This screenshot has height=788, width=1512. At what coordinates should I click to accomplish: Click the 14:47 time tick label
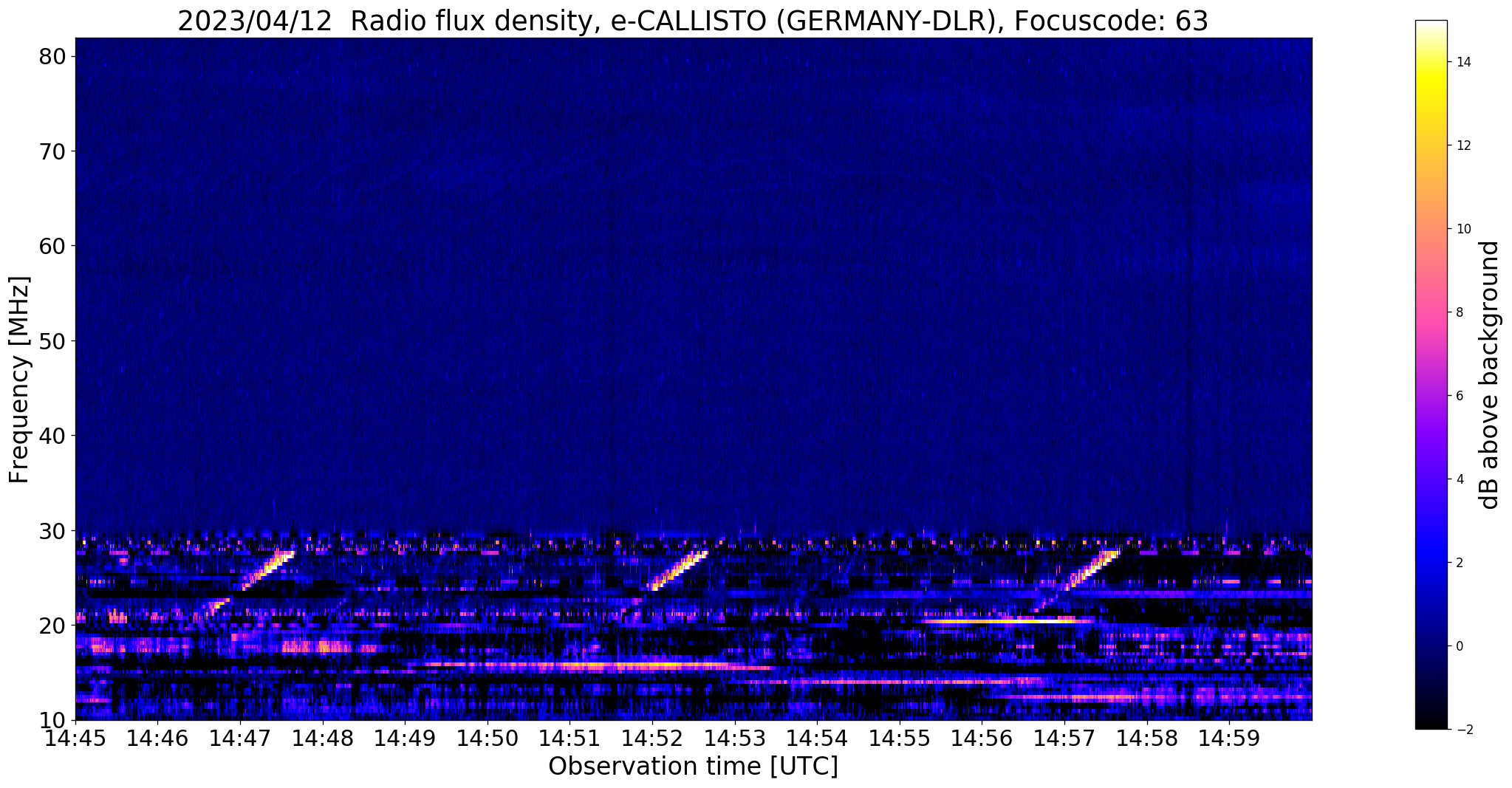click(241, 739)
